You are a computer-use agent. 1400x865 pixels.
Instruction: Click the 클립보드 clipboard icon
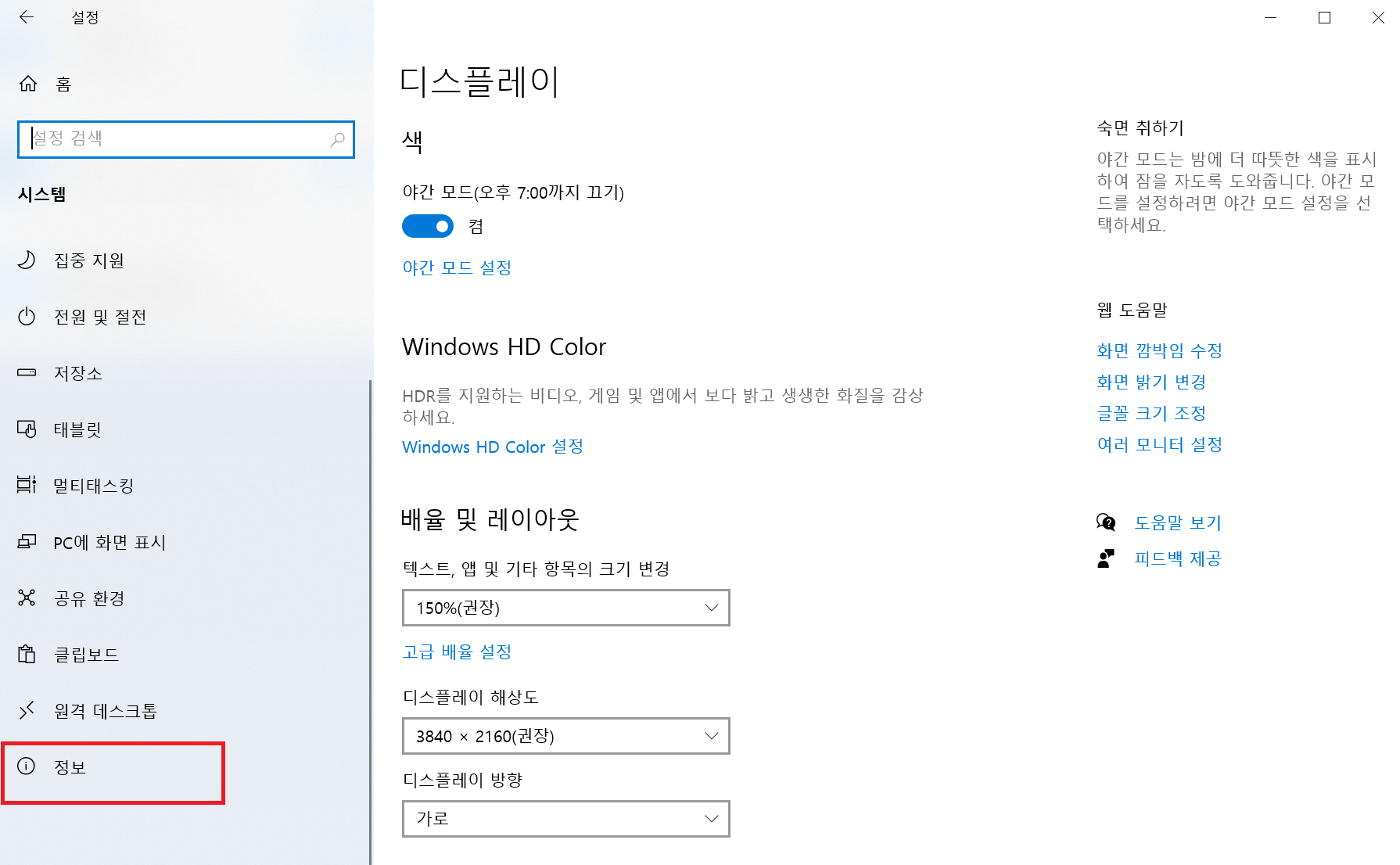click(27, 654)
